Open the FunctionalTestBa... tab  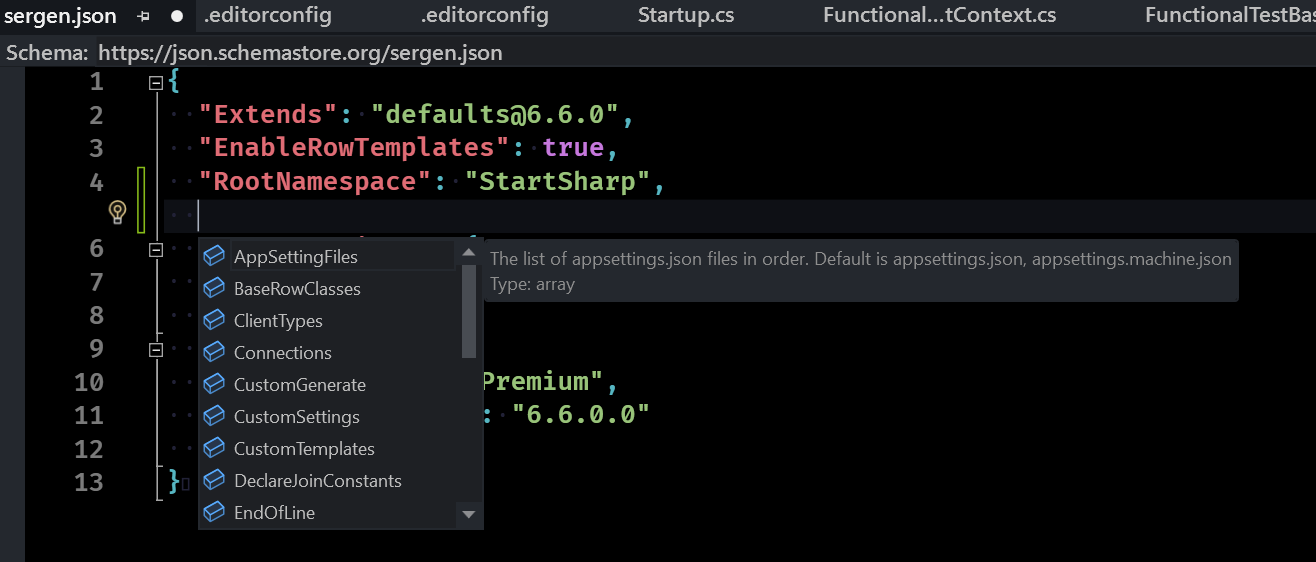pyautogui.click(x=1230, y=15)
